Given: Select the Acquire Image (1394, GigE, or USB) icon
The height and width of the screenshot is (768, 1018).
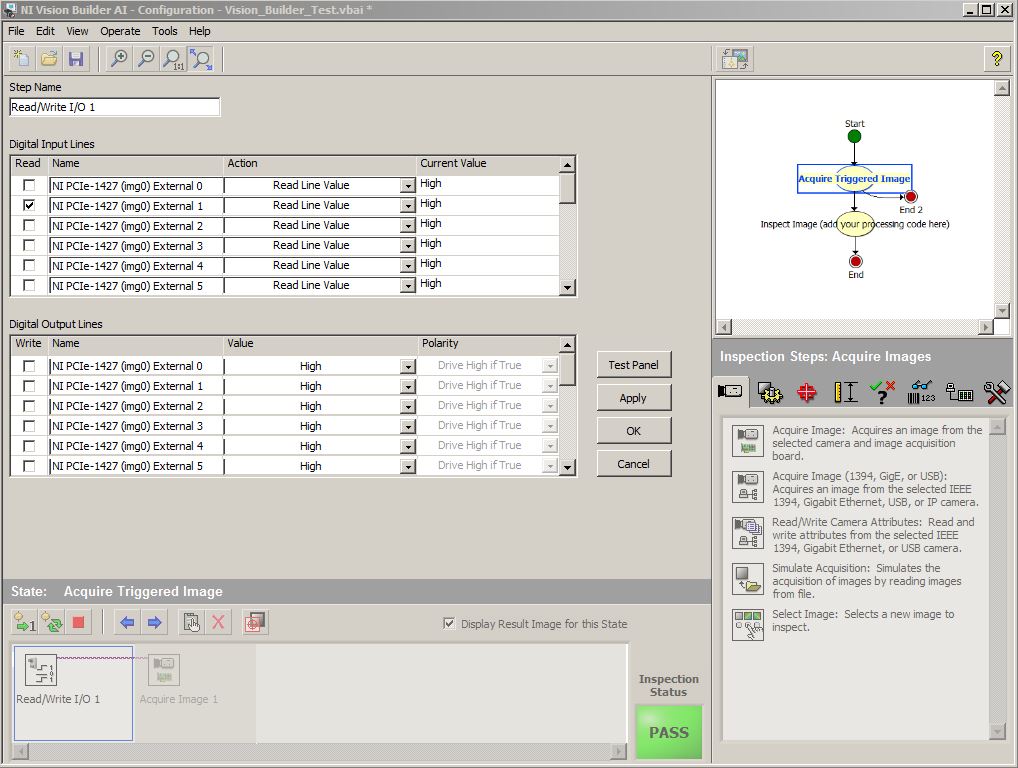Looking at the screenshot, I should [x=748, y=487].
